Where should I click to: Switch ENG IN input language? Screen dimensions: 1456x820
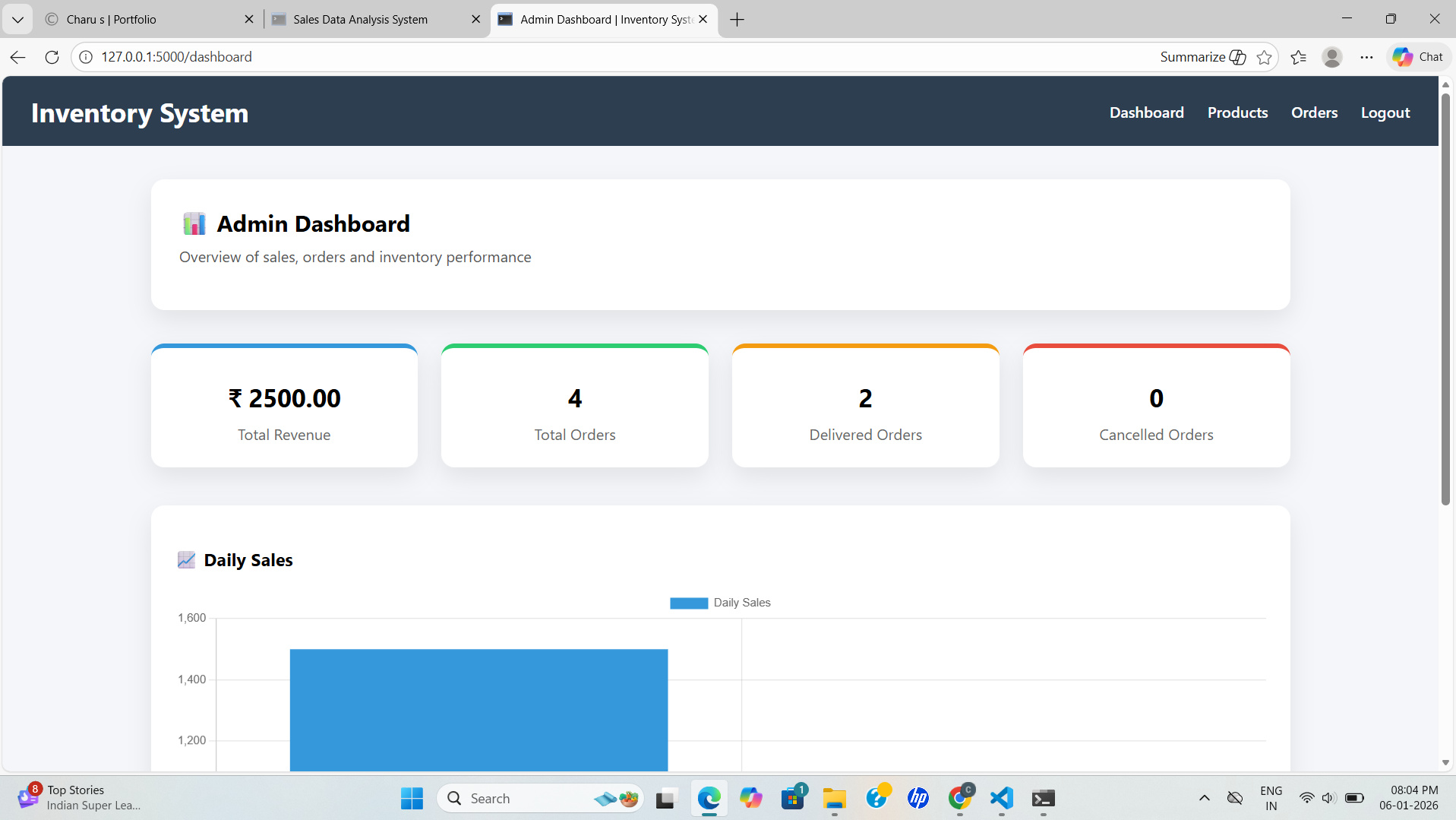(1271, 798)
